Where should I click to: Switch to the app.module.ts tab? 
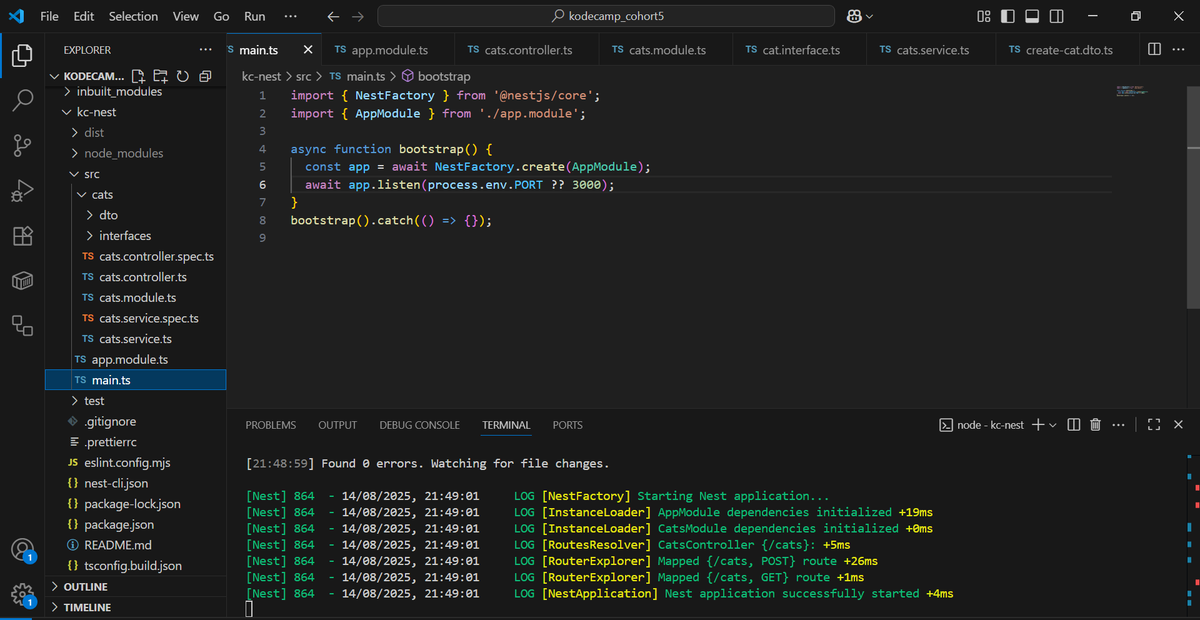(389, 50)
